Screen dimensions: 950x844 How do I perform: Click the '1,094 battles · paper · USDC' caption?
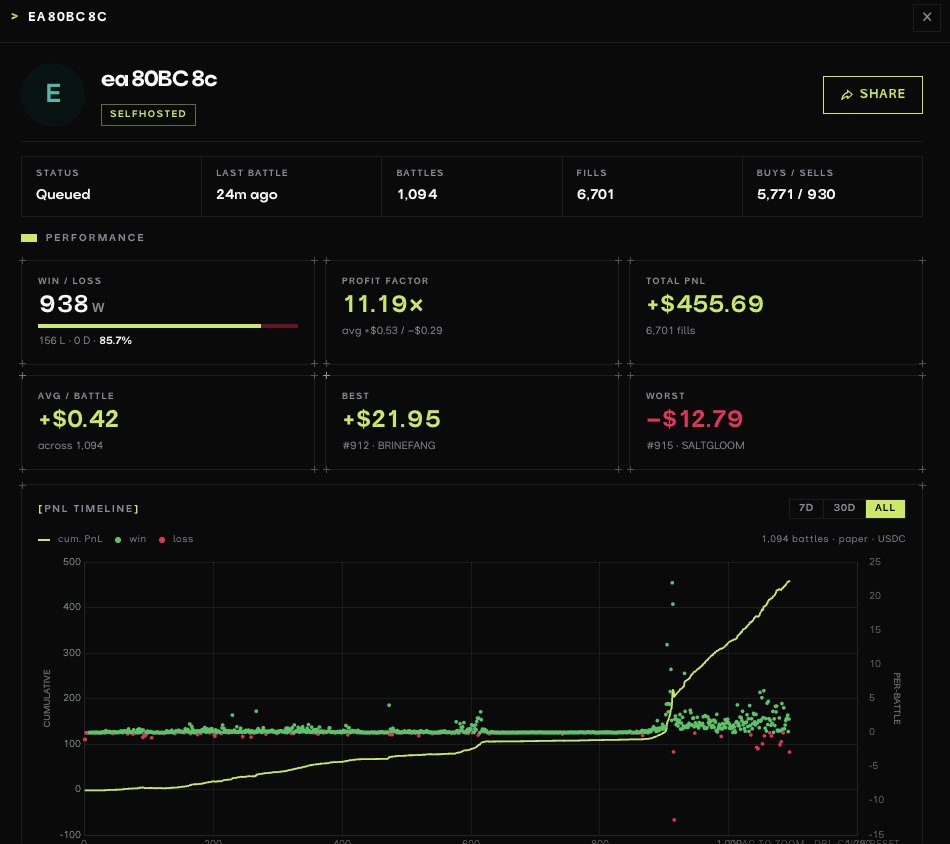click(x=833, y=539)
